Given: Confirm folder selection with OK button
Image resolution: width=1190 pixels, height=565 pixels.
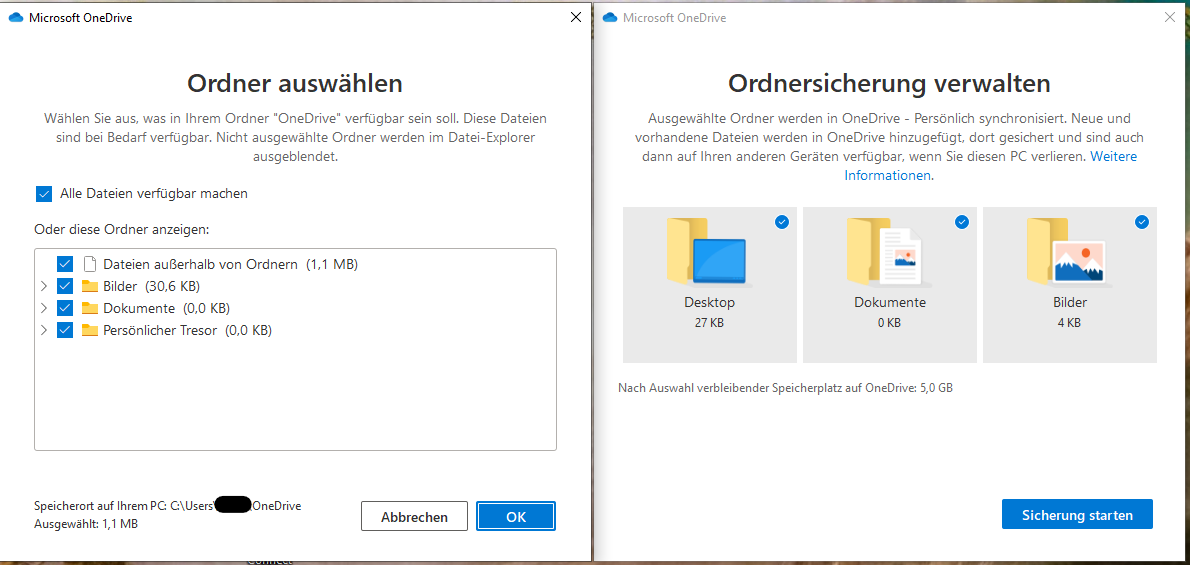Looking at the screenshot, I should [516, 516].
